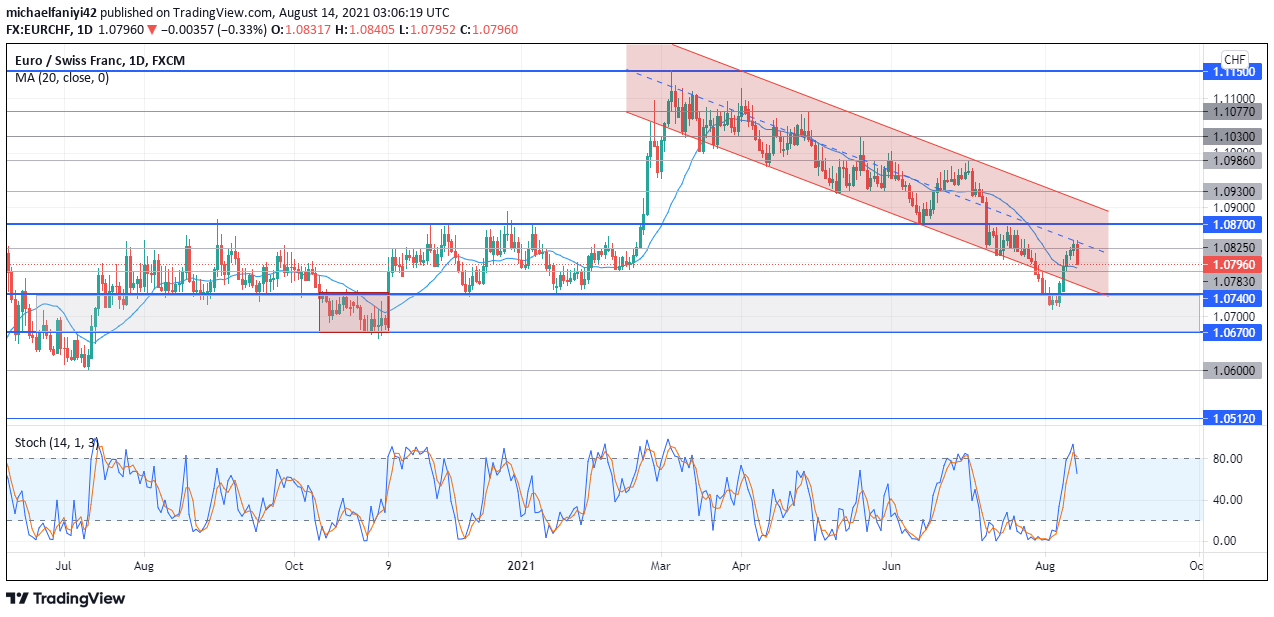
Task: Click the Stochastic 80.00 axis value
Action: pyautogui.click(x=1227, y=459)
